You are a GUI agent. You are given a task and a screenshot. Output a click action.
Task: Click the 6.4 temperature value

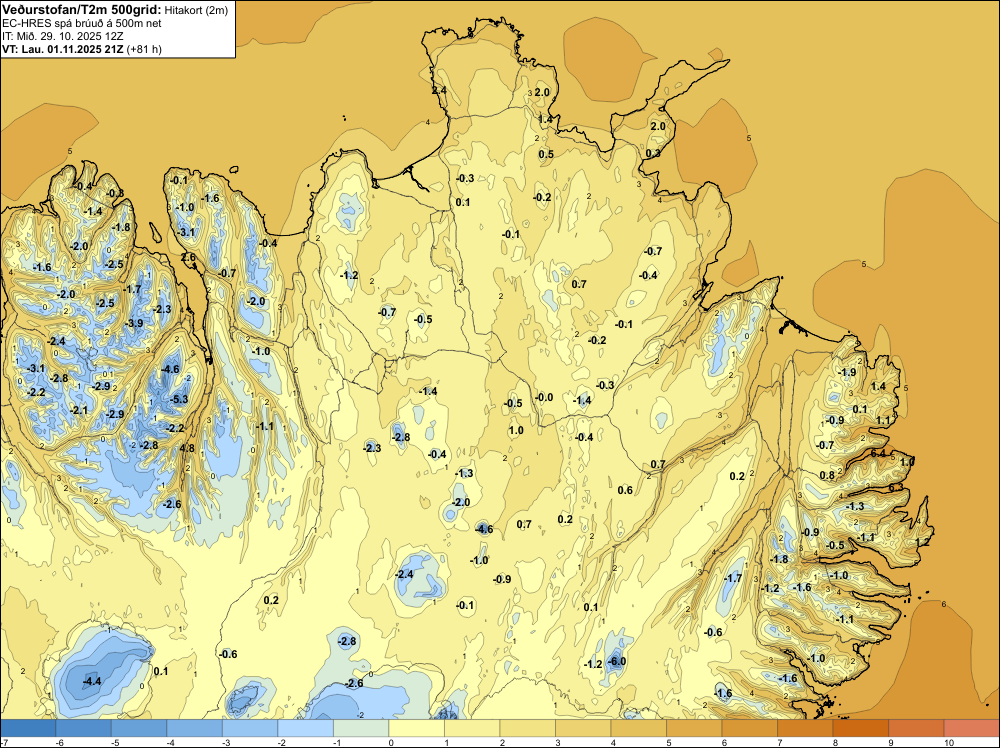tap(878, 453)
